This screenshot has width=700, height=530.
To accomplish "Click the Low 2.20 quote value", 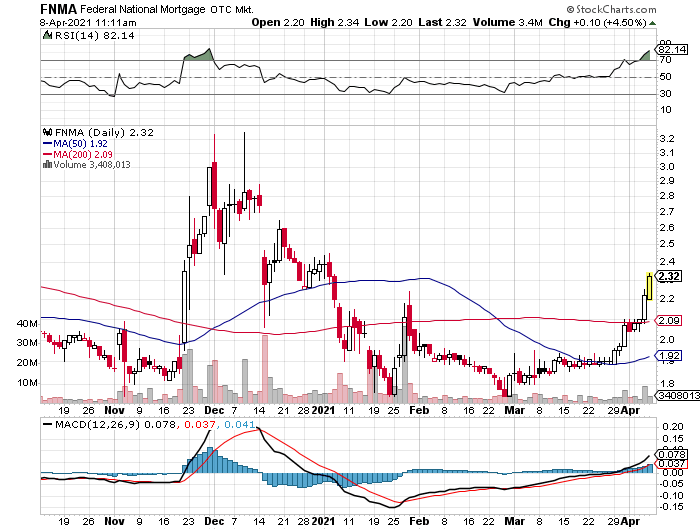I will pyautogui.click(x=388, y=22).
